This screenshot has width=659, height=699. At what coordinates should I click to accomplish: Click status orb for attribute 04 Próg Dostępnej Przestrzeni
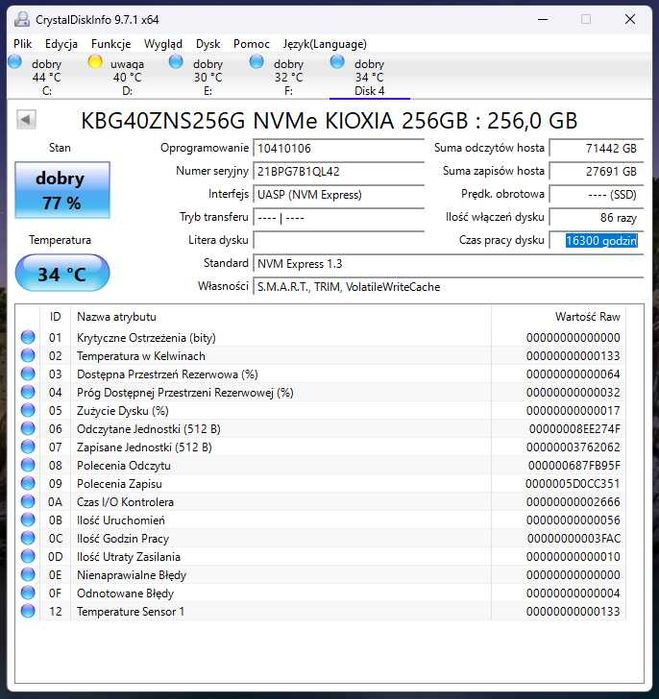pos(28,392)
